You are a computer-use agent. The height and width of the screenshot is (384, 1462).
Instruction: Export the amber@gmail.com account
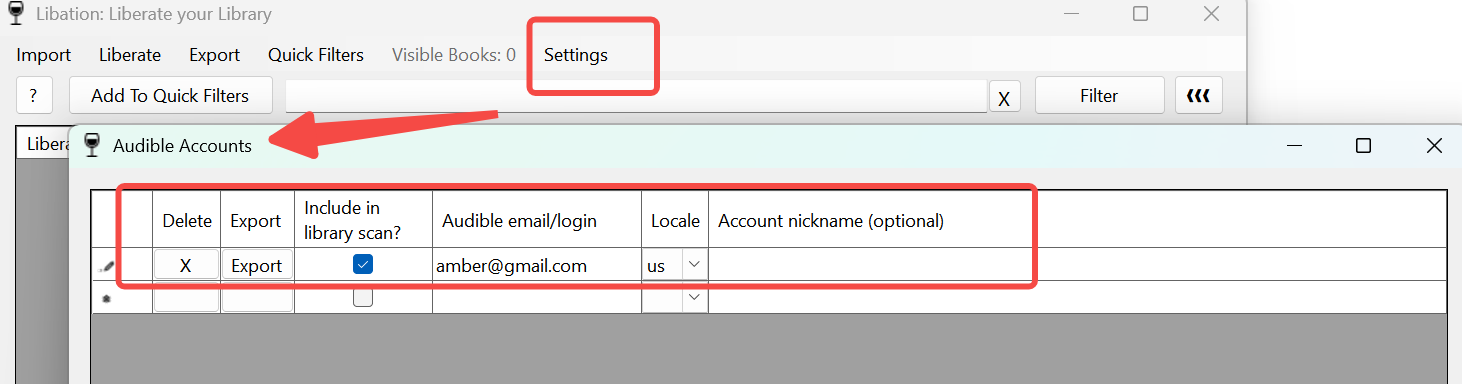point(257,265)
